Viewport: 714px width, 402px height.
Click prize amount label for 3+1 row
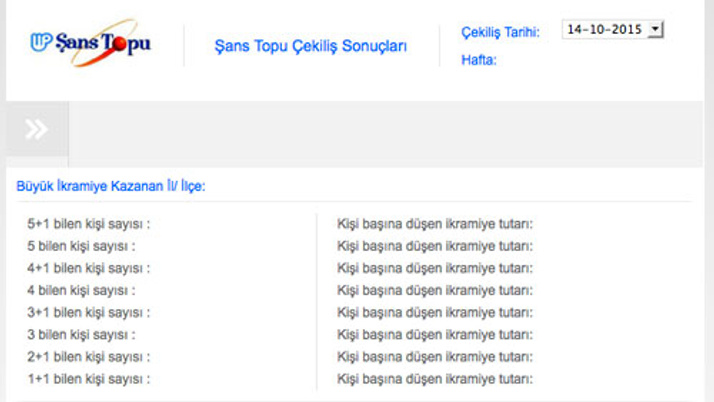(x=435, y=312)
